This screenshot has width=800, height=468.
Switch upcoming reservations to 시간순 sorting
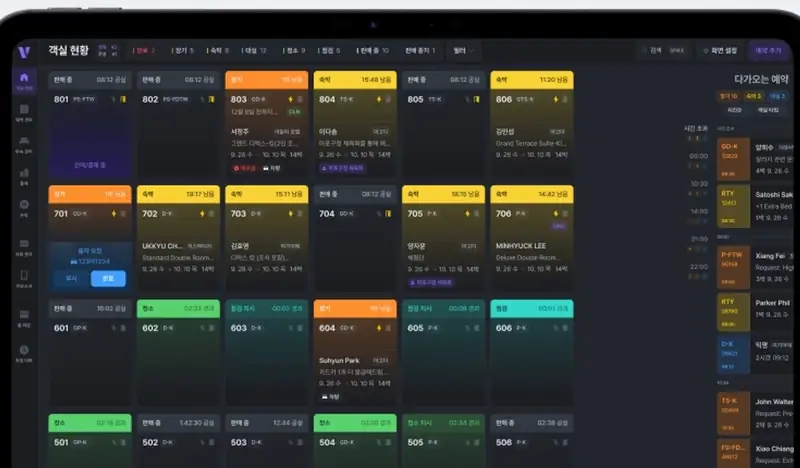[734, 110]
